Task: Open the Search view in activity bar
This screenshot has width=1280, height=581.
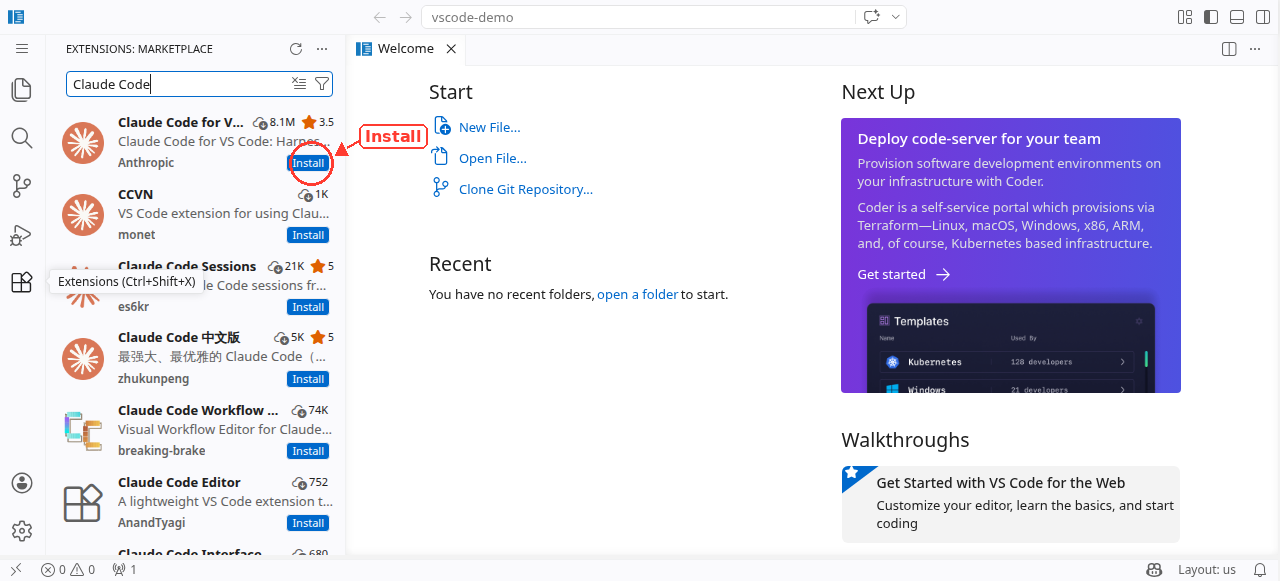Action: pos(22,138)
